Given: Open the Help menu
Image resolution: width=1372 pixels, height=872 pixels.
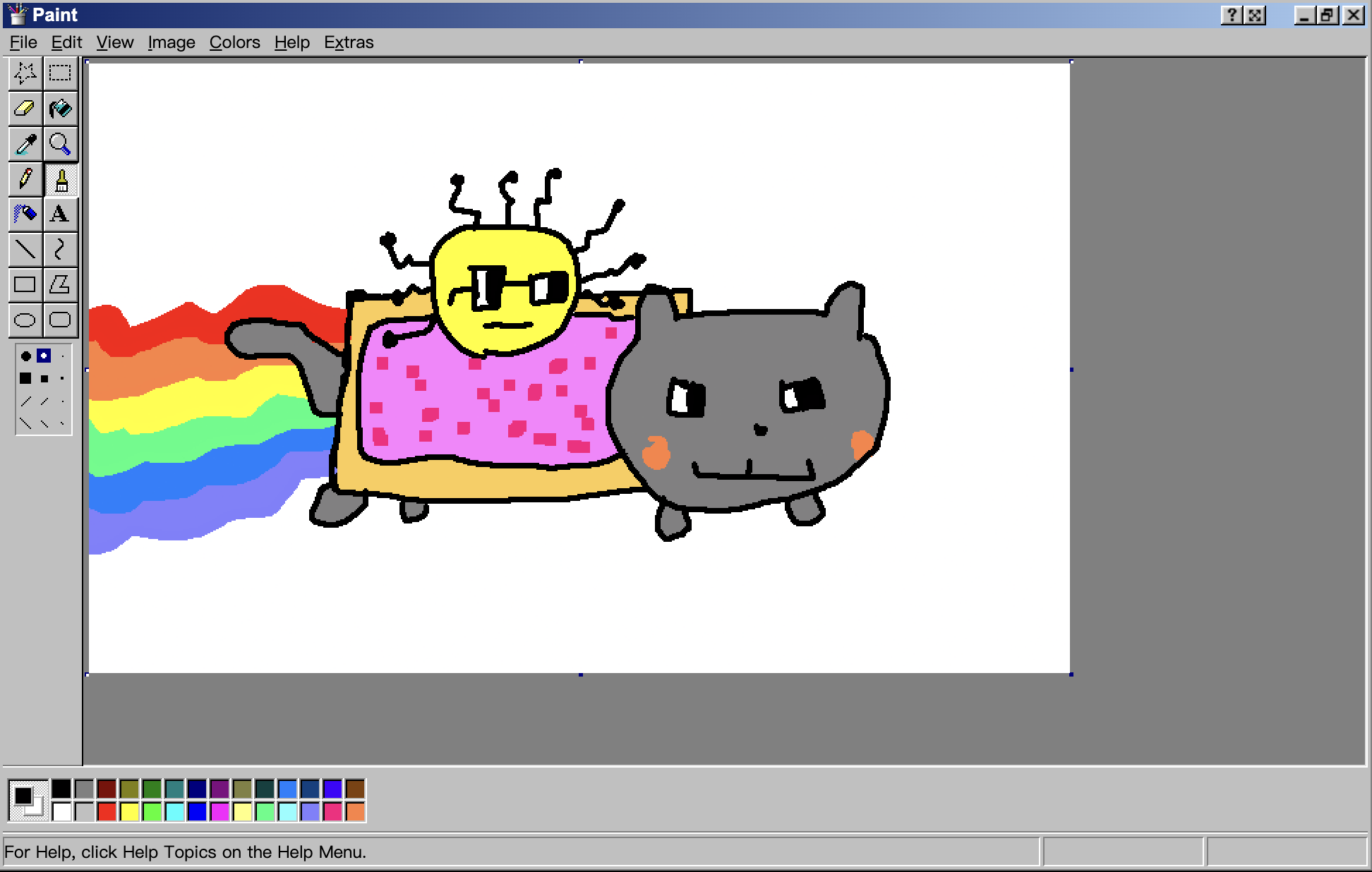Looking at the screenshot, I should pos(292,42).
